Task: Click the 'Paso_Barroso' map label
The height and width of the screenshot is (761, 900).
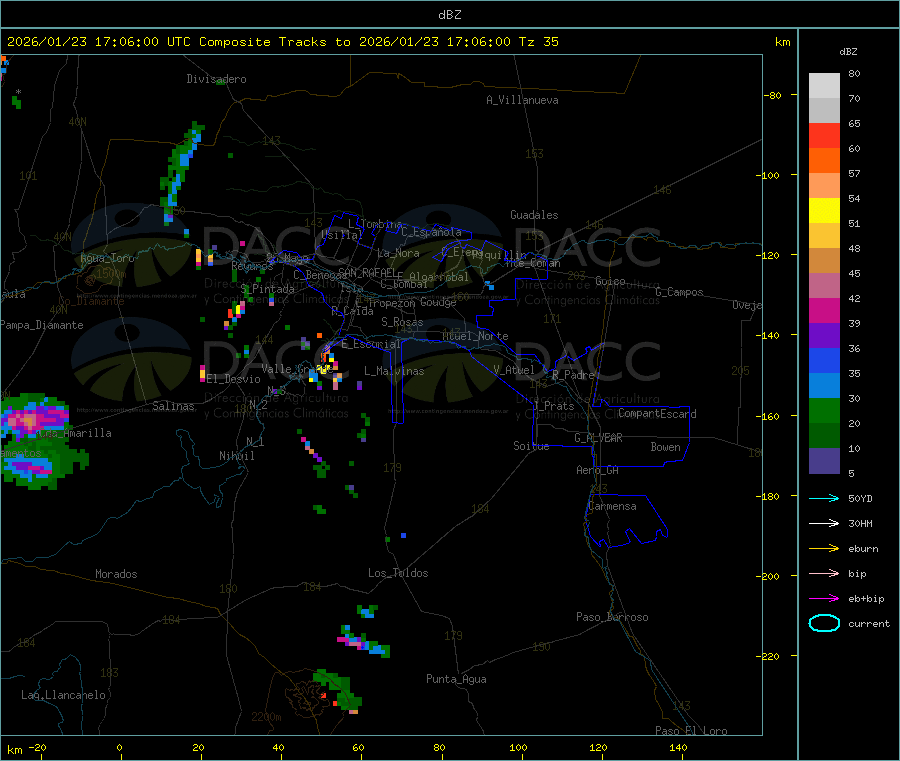Action: pyautogui.click(x=612, y=617)
